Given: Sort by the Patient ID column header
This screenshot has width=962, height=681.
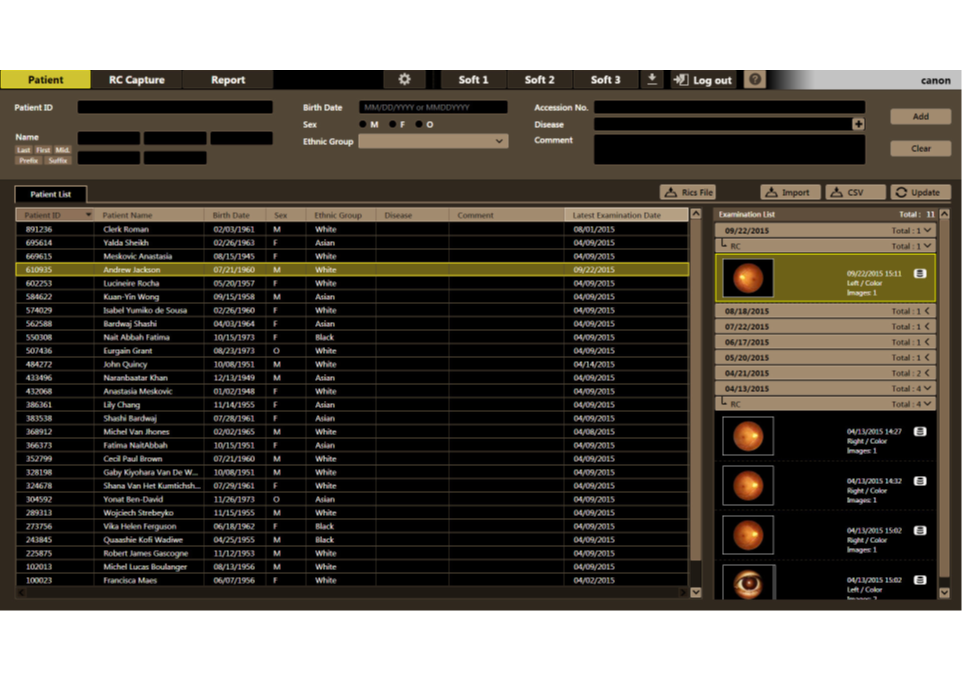Looking at the screenshot, I should (x=55, y=215).
